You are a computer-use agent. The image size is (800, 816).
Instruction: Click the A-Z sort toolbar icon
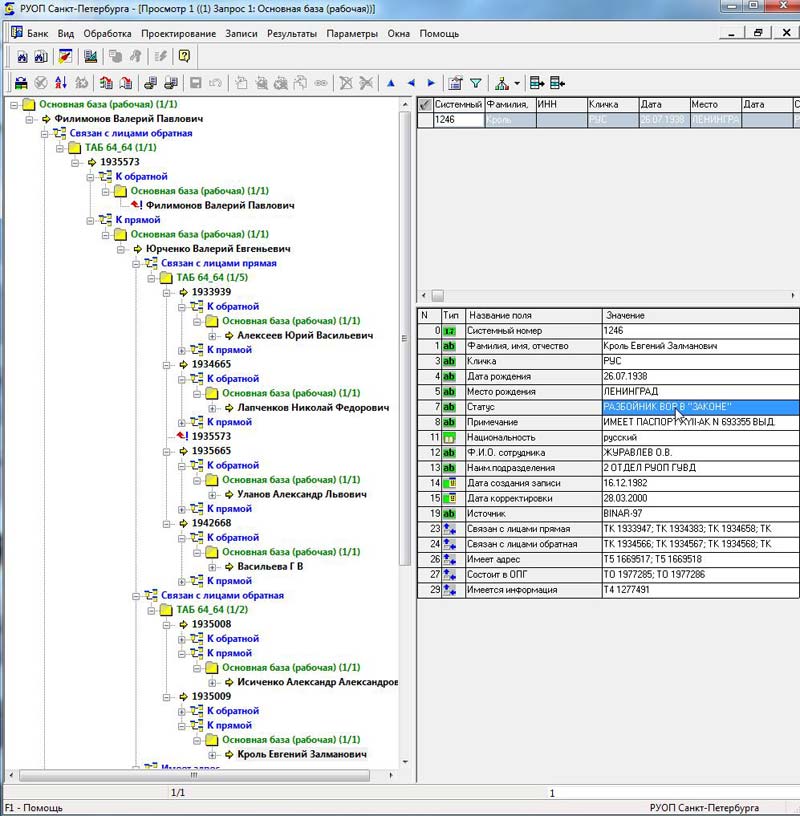pyautogui.click(x=61, y=83)
